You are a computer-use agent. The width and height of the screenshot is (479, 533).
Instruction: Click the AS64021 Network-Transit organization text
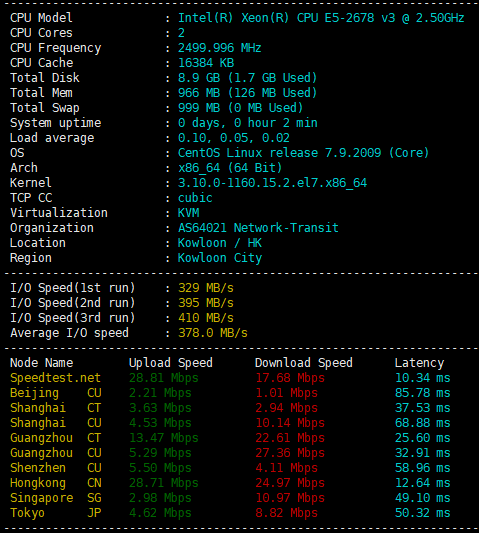258,228
